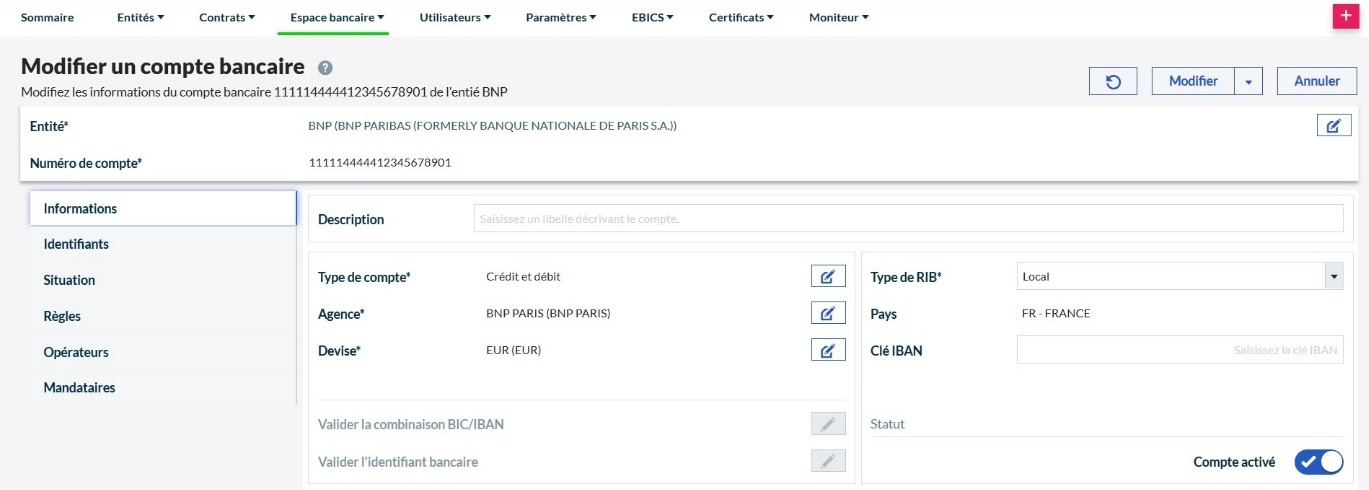Select the Mandataires section

point(80,388)
